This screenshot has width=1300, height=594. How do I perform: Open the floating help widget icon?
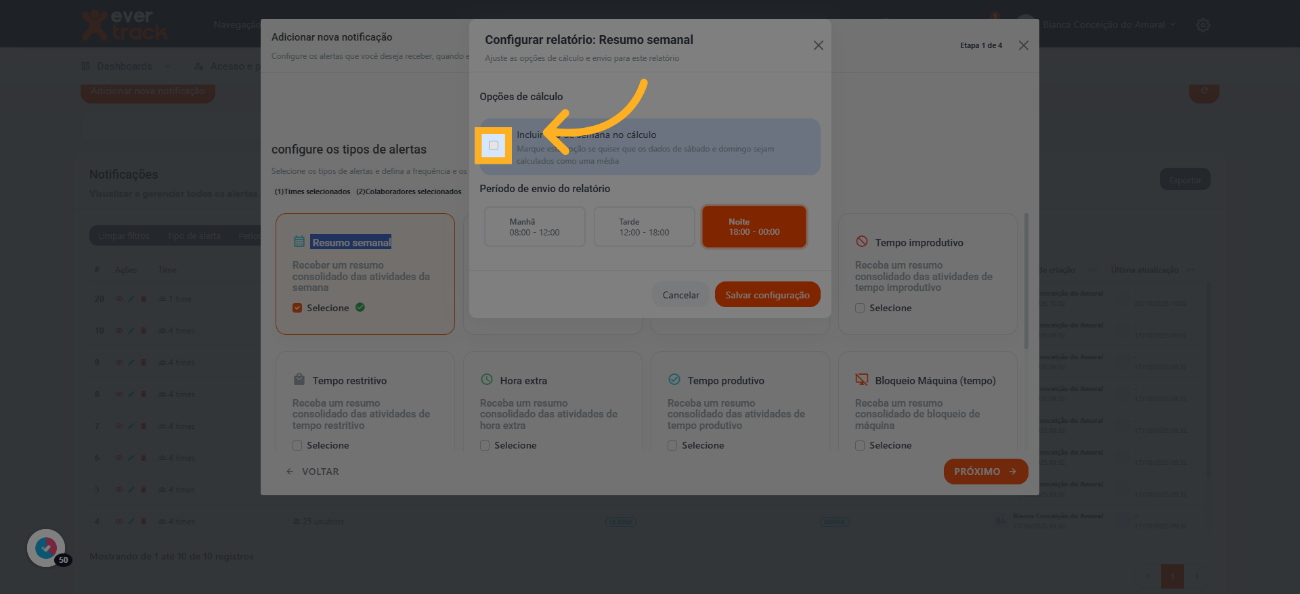tap(45, 548)
